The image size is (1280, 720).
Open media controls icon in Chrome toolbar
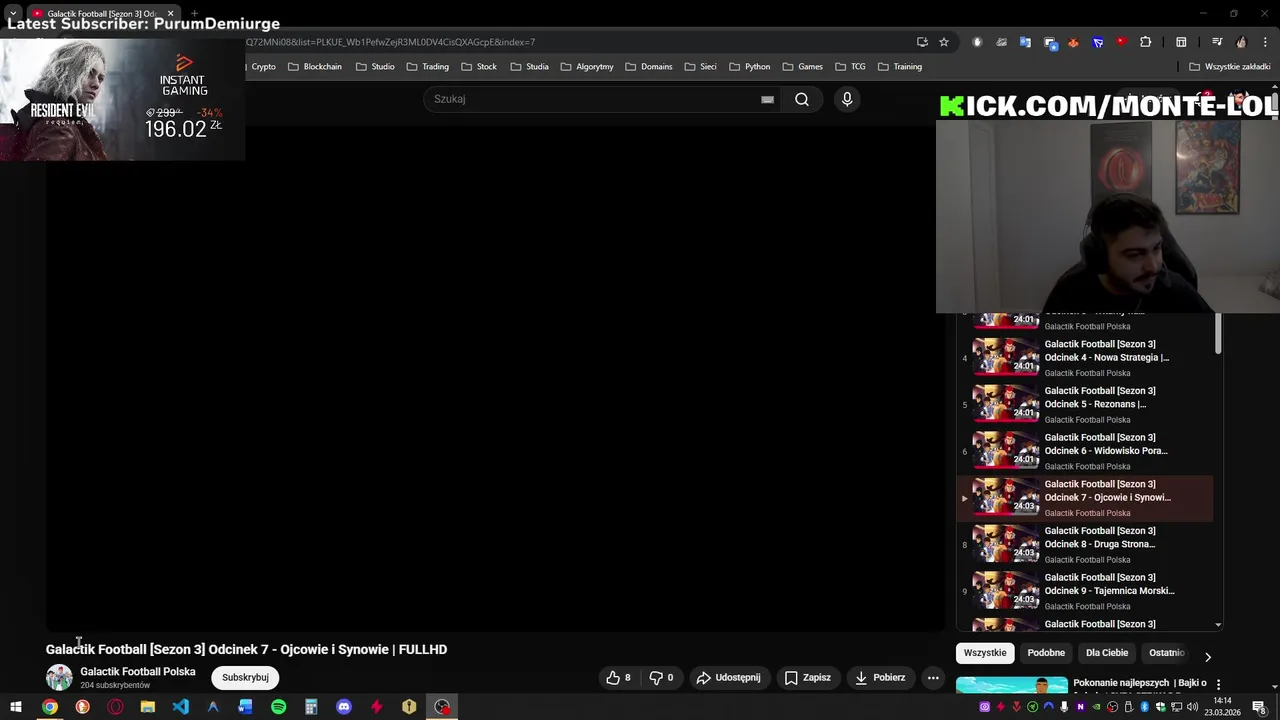click(x=1217, y=42)
